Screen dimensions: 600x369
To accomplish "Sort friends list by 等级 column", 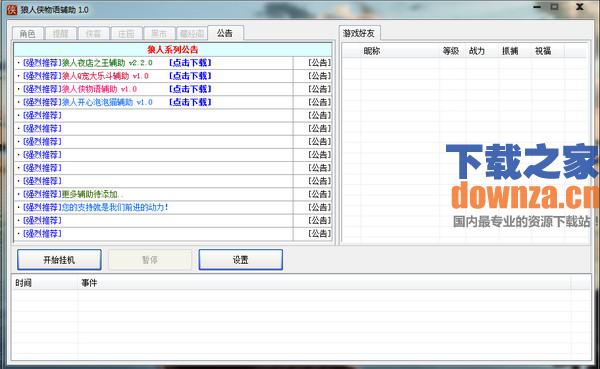I will (x=451, y=51).
